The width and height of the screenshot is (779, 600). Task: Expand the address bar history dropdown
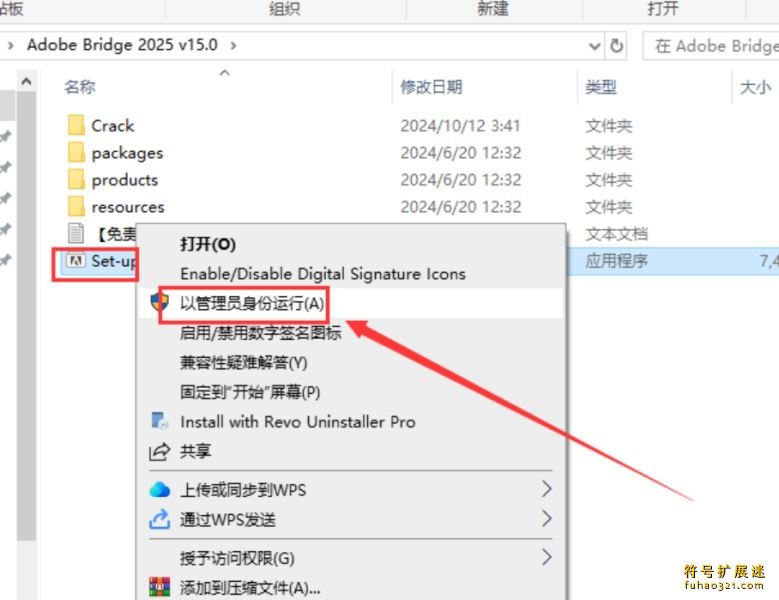click(x=594, y=46)
